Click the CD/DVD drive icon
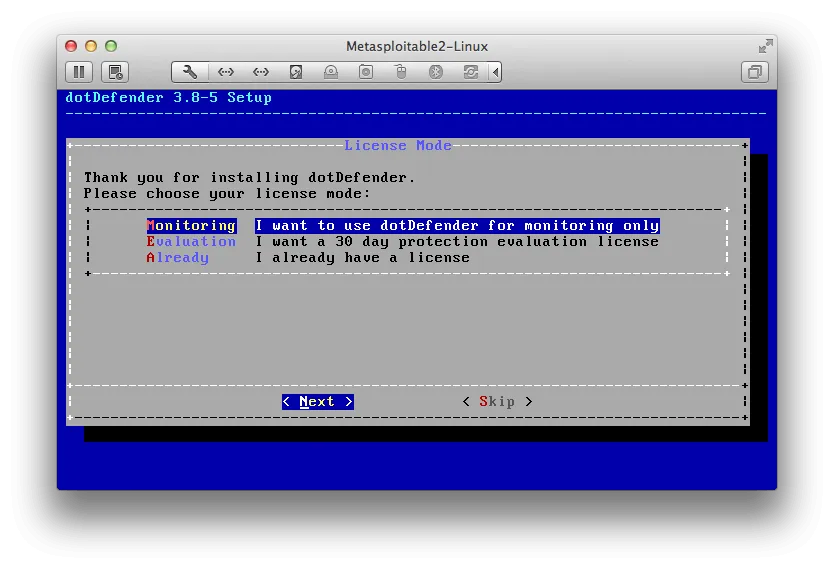Viewport: 834px width, 569px height. tap(331, 72)
